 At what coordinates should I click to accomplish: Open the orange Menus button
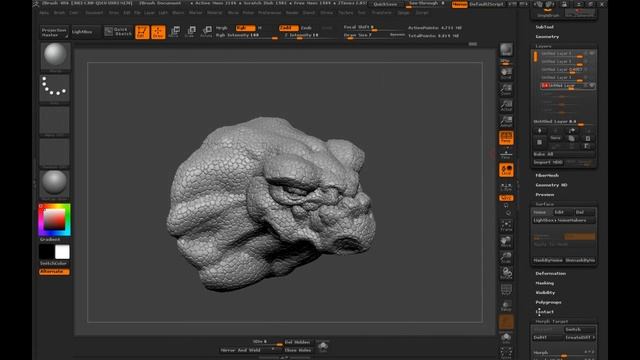[x=460, y=4]
